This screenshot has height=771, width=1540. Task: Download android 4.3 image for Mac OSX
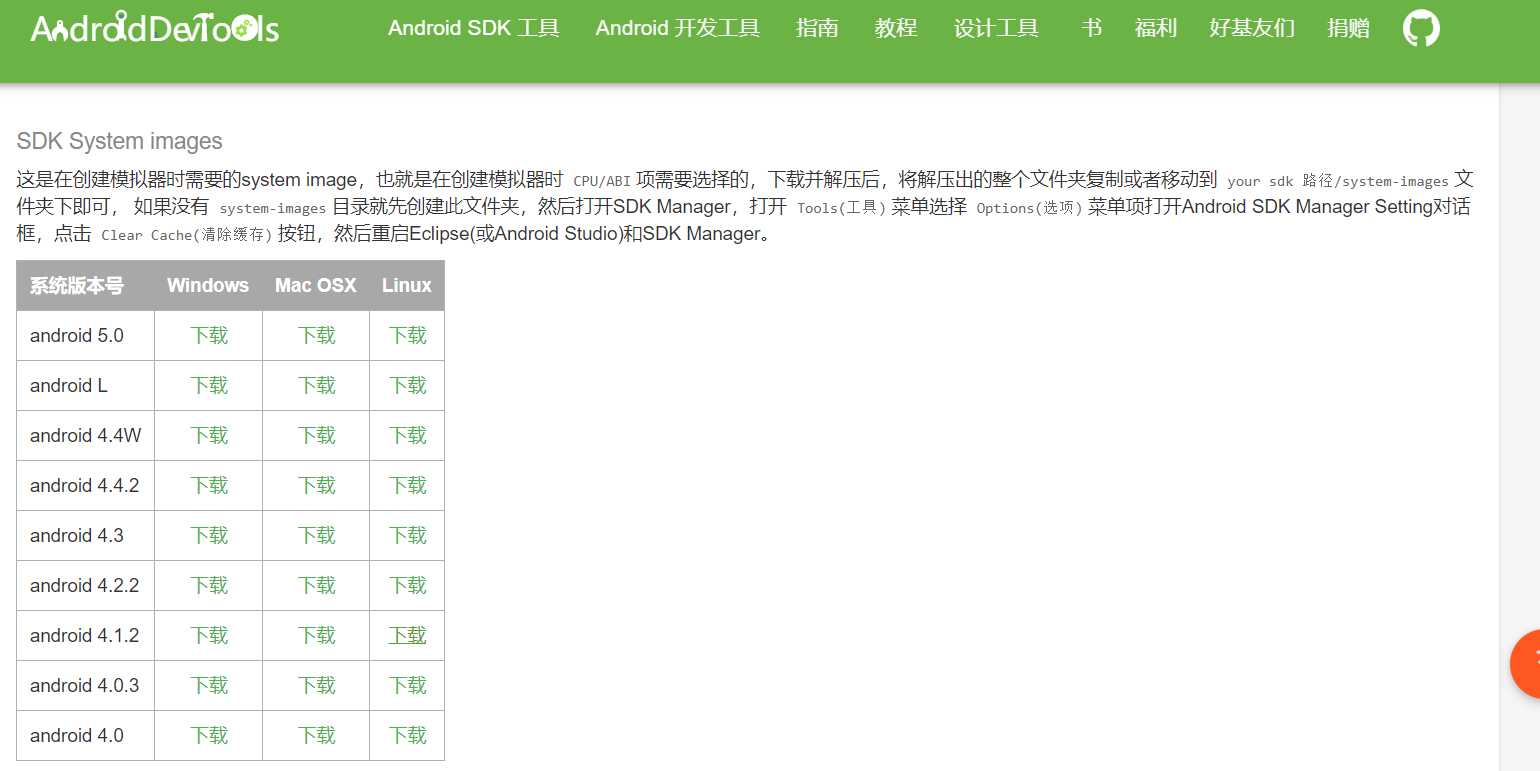click(x=316, y=535)
